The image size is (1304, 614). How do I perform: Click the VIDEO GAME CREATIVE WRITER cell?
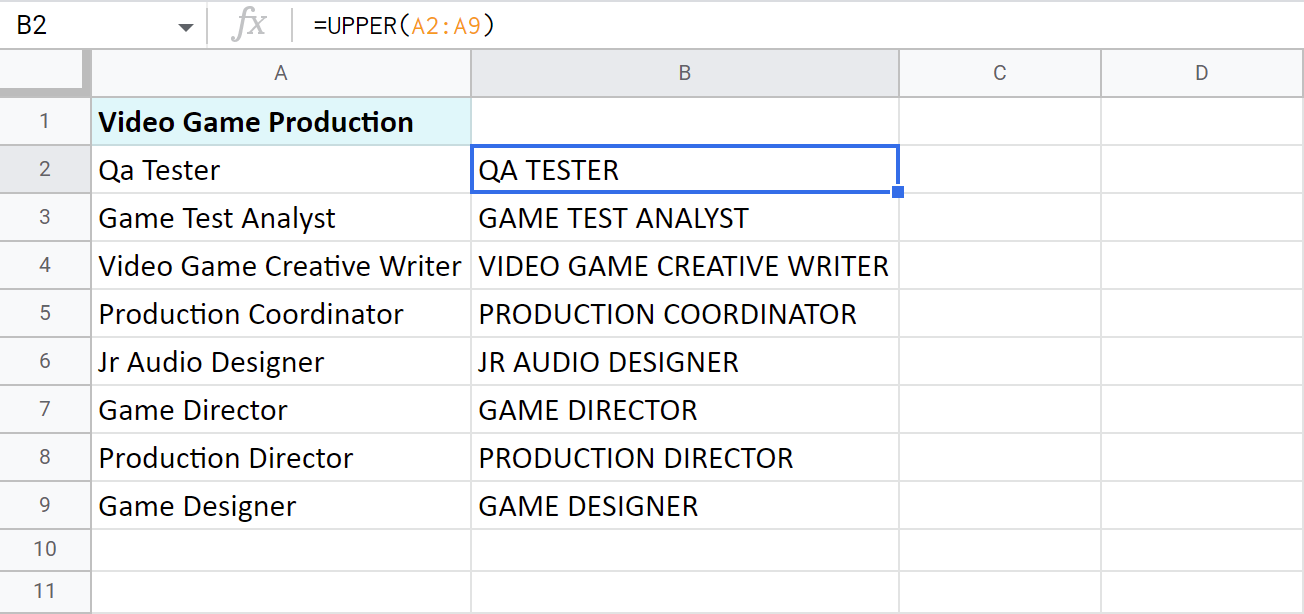tap(685, 266)
